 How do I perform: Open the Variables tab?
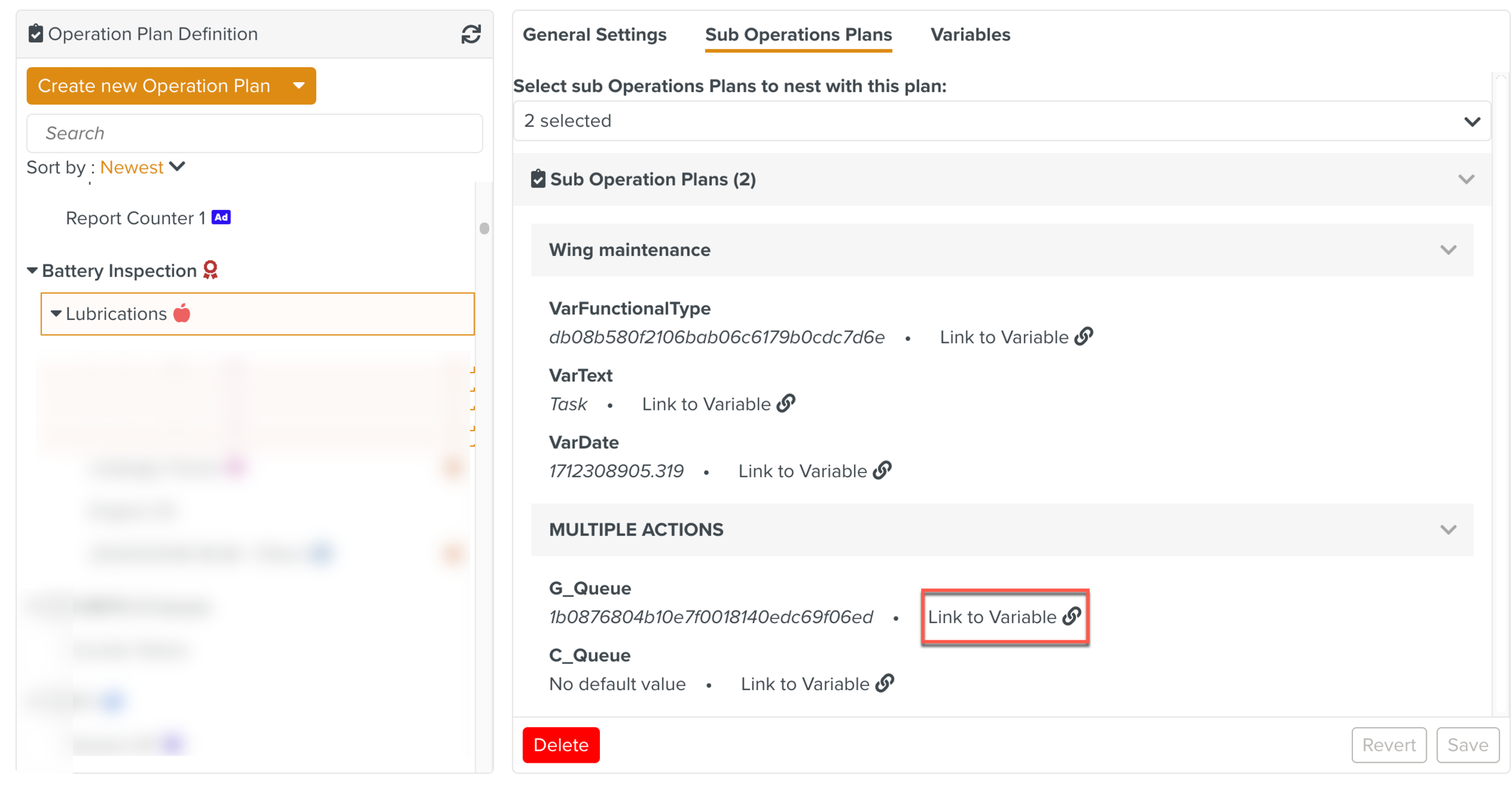click(970, 34)
